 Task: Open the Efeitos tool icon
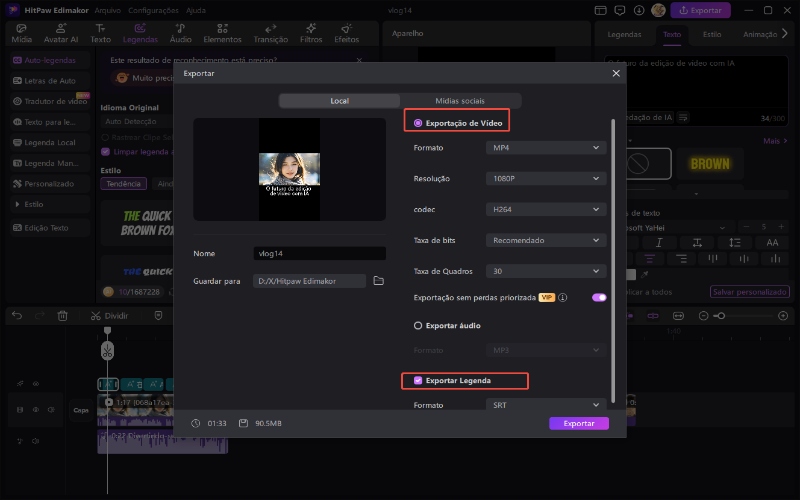pos(346,34)
